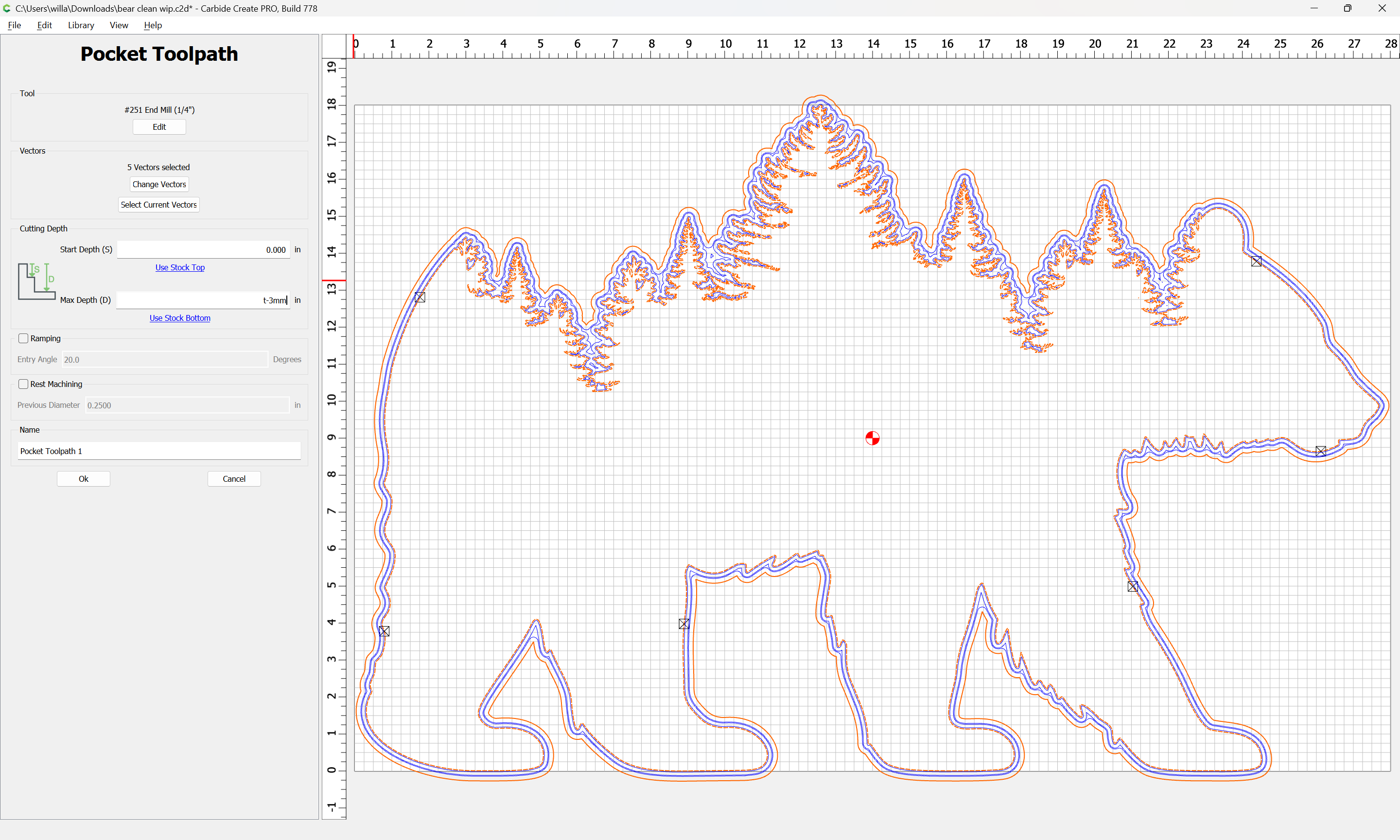Viewport: 1400px width, 840px height.
Task: Confirm the toolpath with Ok
Action: pyautogui.click(x=83, y=479)
